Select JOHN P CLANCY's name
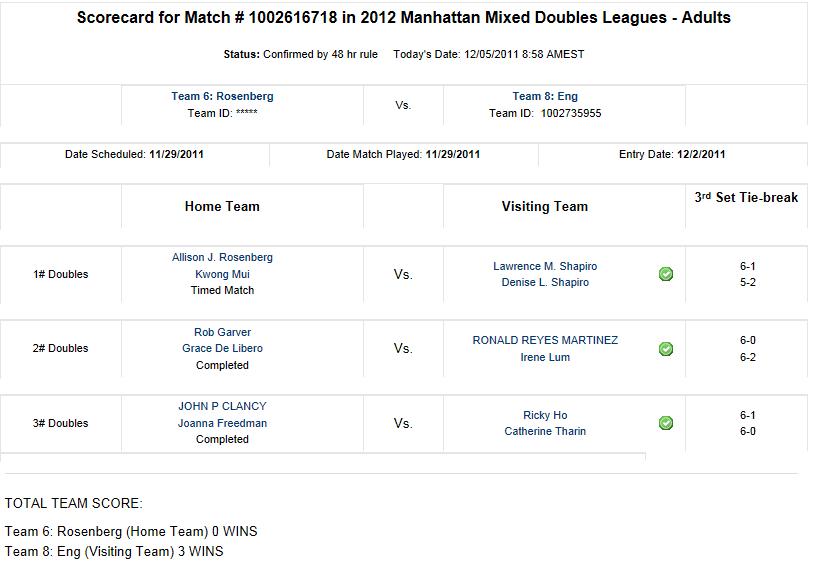Screen dimensions: 818x576 [x=222, y=406]
